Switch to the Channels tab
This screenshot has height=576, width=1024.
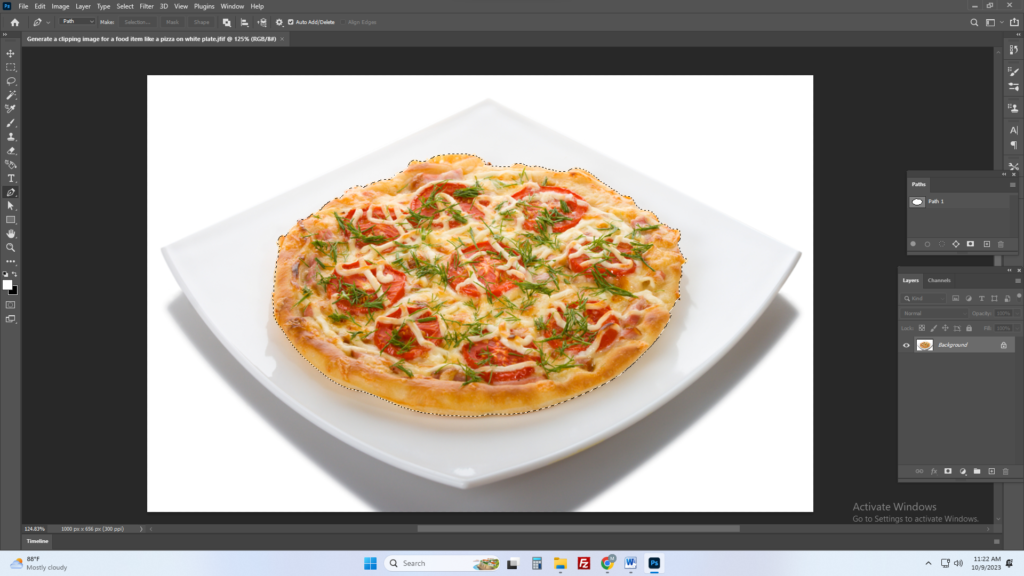(939, 280)
